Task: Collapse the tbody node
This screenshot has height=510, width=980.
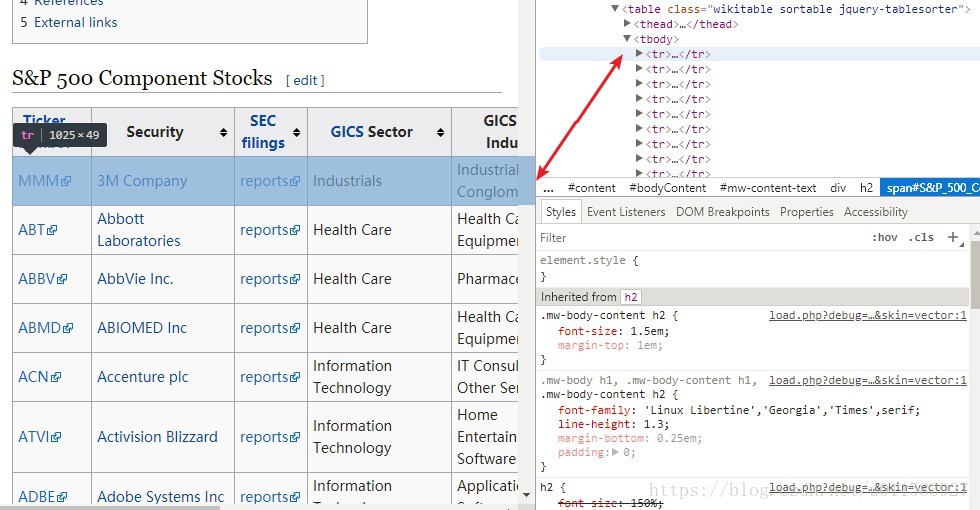Action: (x=628, y=39)
